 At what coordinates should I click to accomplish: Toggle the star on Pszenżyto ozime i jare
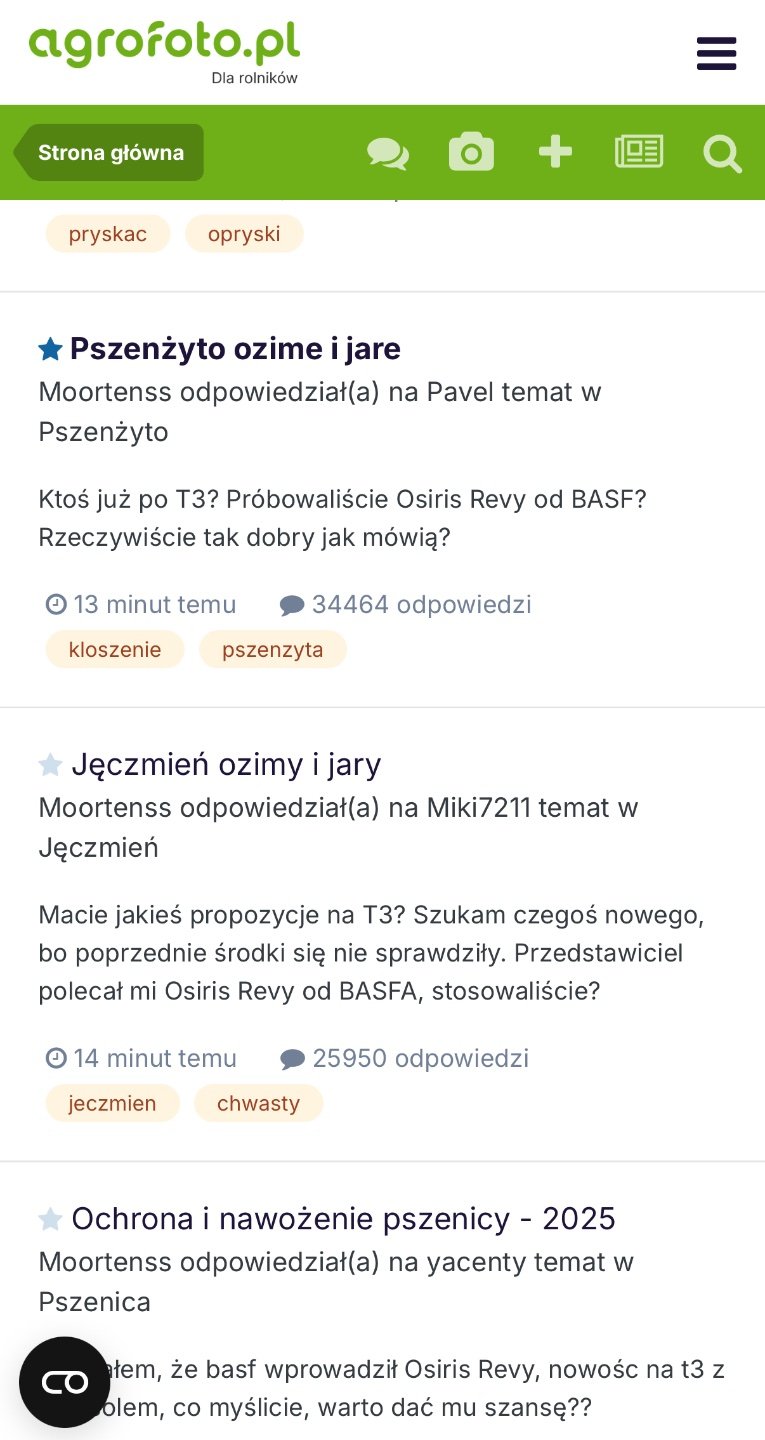(x=50, y=349)
